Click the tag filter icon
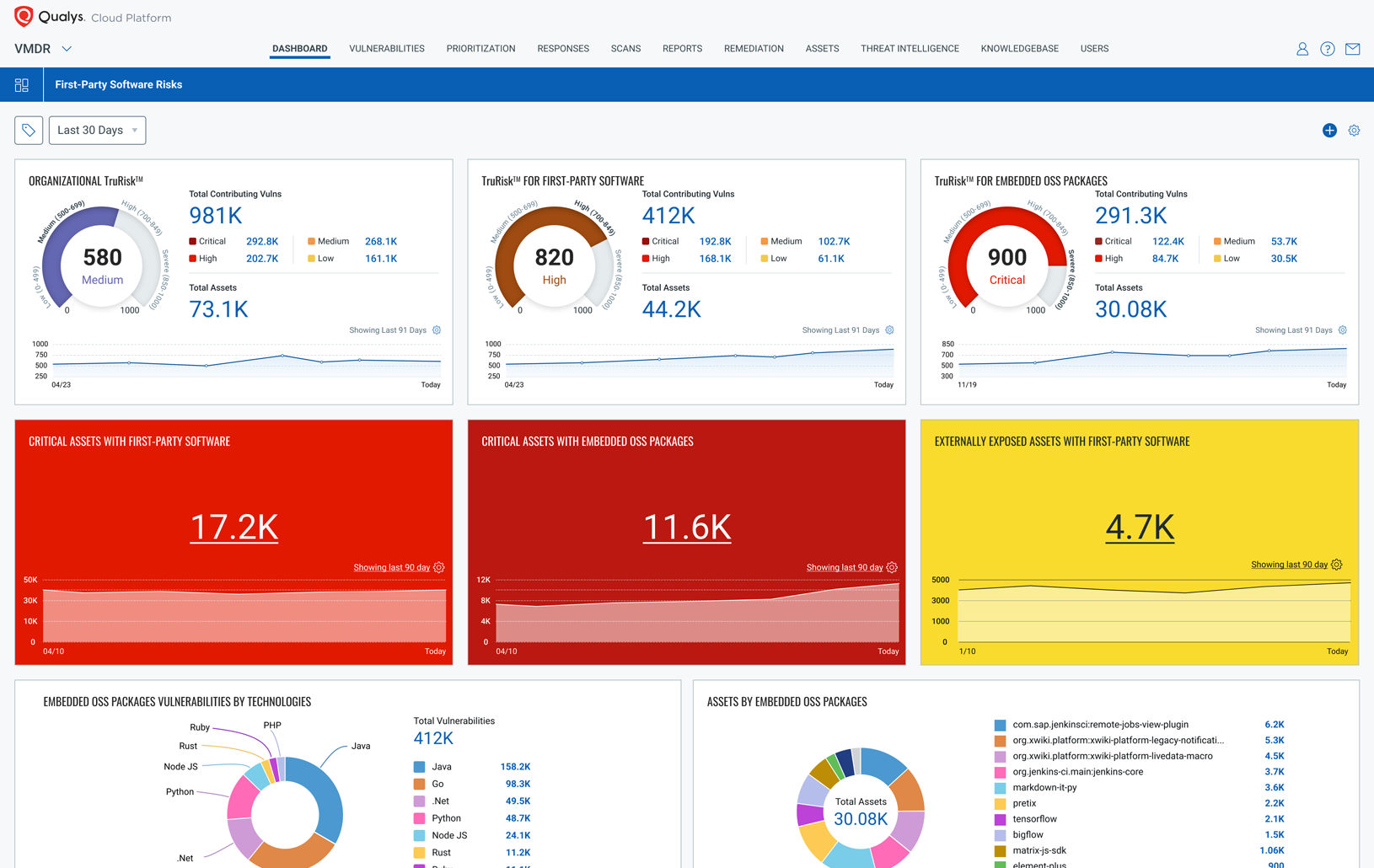Viewport: 1374px width, 868px height. (29, 131)
